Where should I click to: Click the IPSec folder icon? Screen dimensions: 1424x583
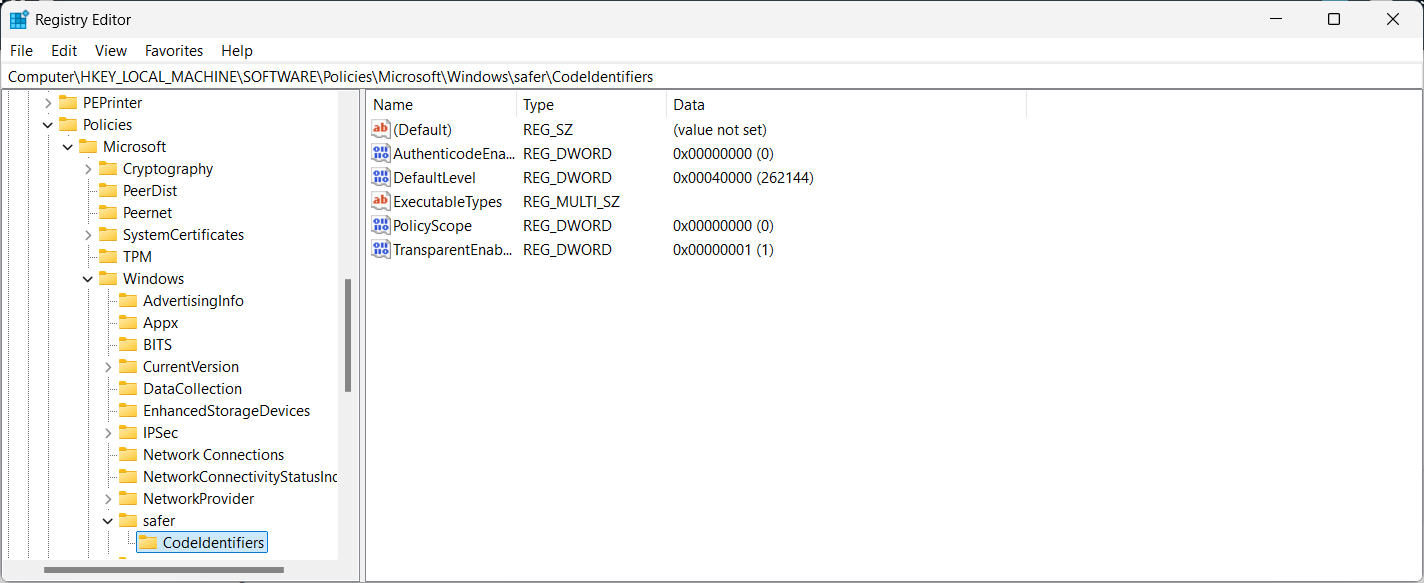point(128,433)
